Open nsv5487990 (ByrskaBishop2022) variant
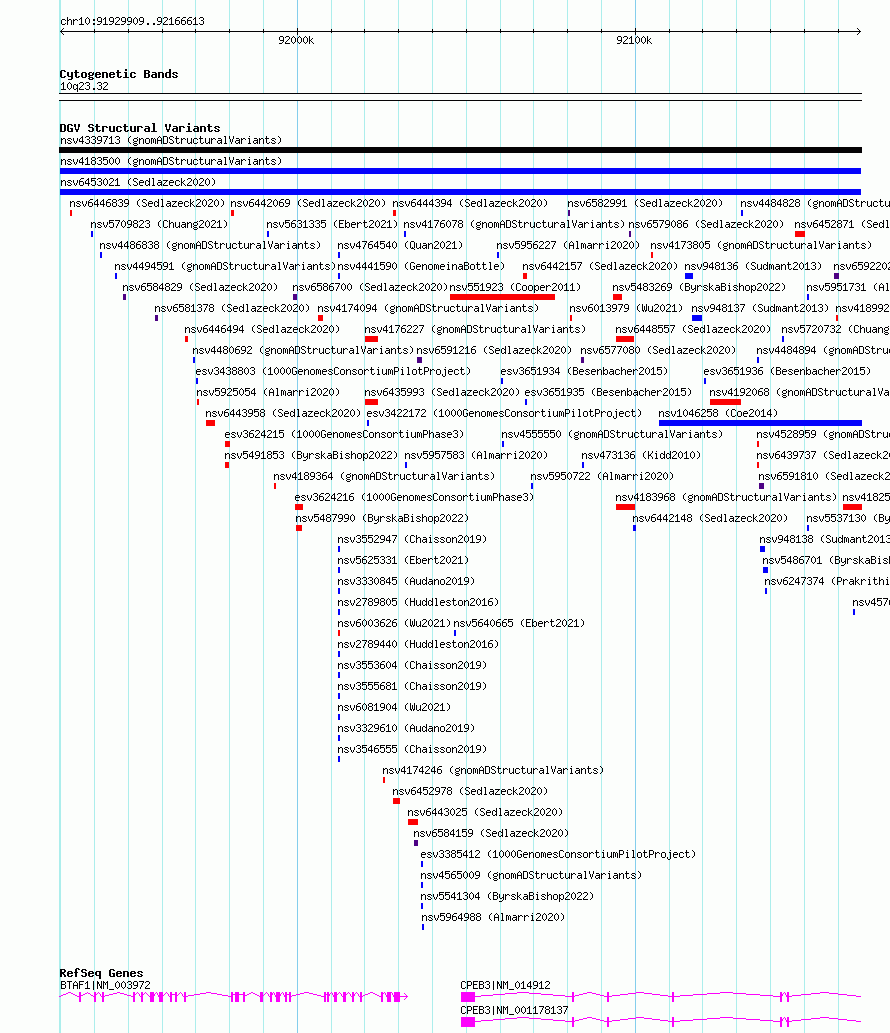The height and width of the screenshot is (1033, 890). 382,520
